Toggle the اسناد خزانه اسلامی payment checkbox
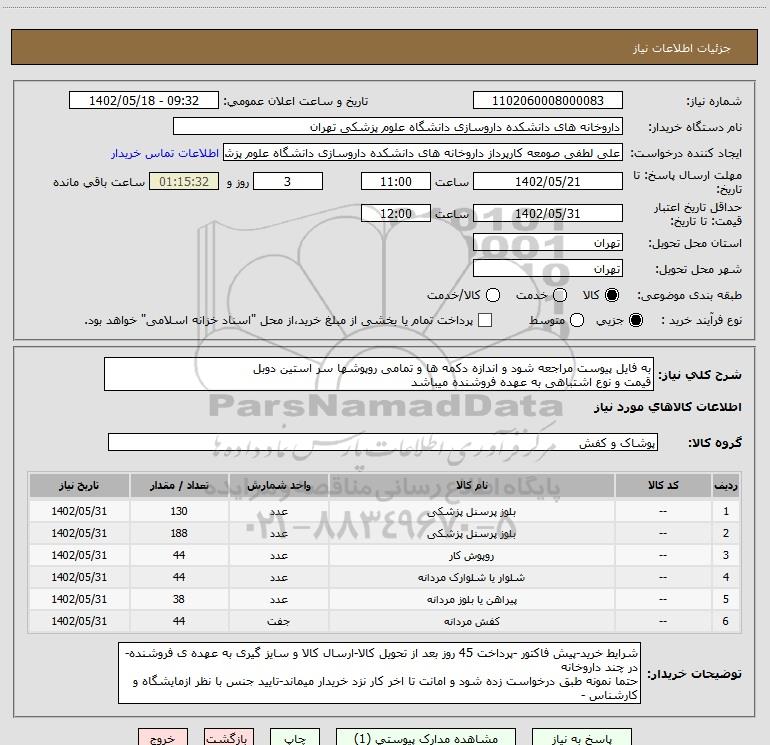 (x=485, y=320)
